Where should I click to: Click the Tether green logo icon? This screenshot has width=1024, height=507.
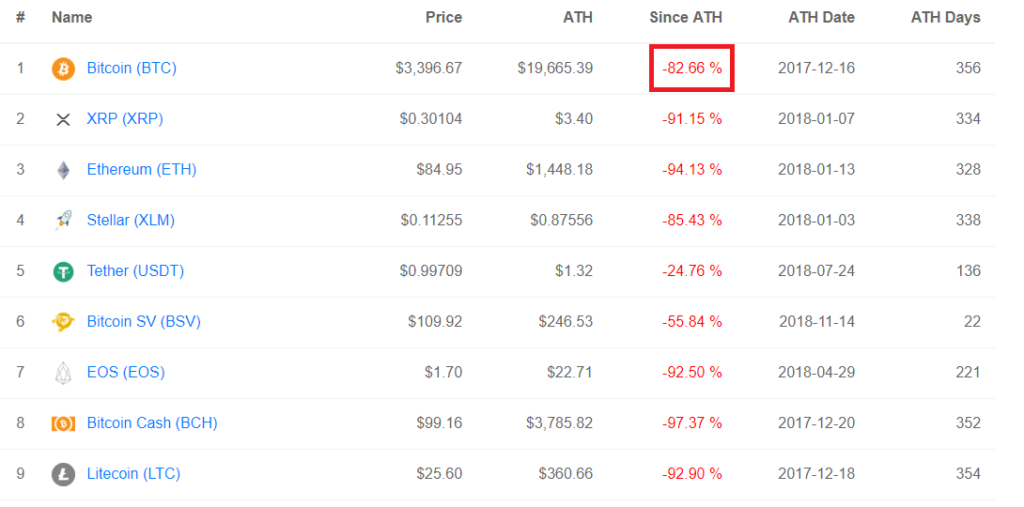(63, 271)
